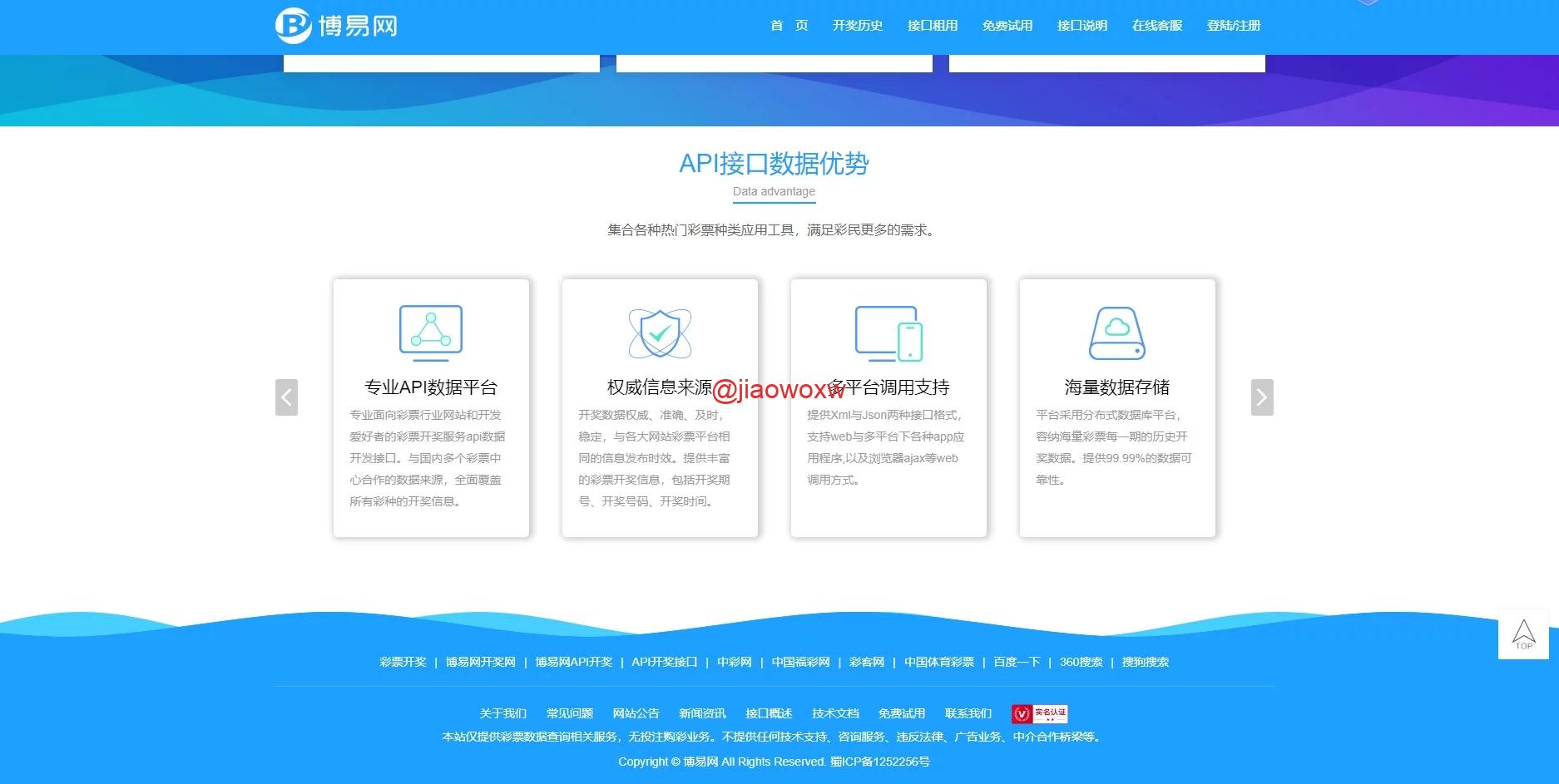Image resolution: width=1559 pixels, height=784 pixels.
Task: Go to 免费试用 in header navigation
Action: click(1007, 26)
